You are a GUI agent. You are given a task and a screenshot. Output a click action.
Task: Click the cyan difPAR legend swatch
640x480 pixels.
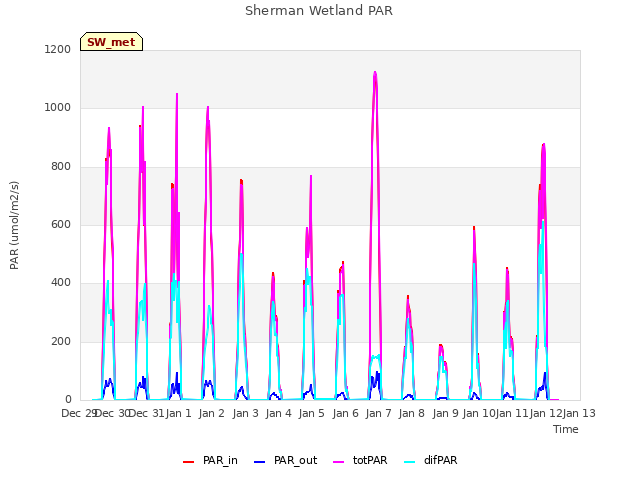coord(409,462)
